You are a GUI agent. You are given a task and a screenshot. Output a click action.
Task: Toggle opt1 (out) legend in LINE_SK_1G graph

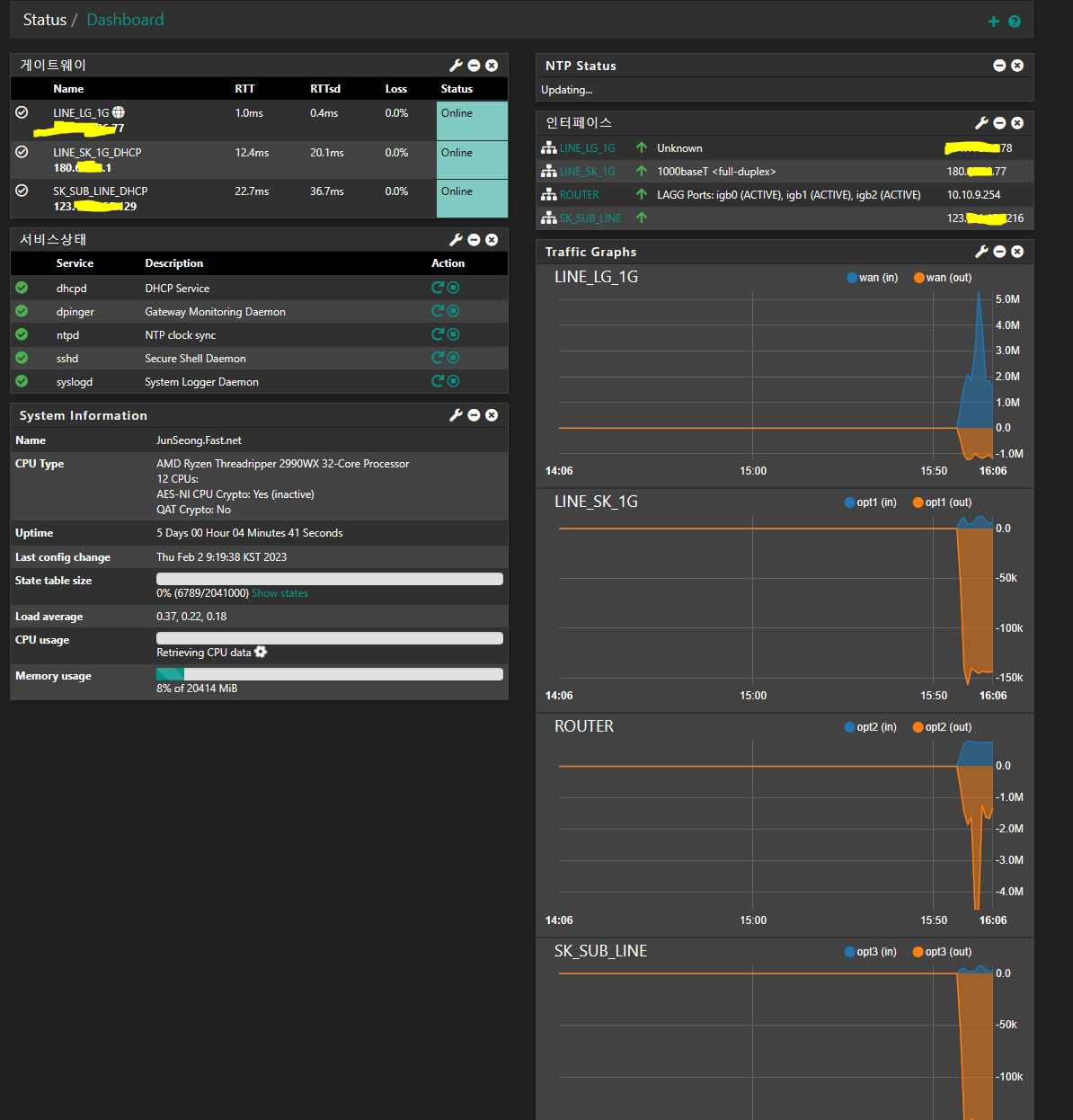(x=942, y=502)
